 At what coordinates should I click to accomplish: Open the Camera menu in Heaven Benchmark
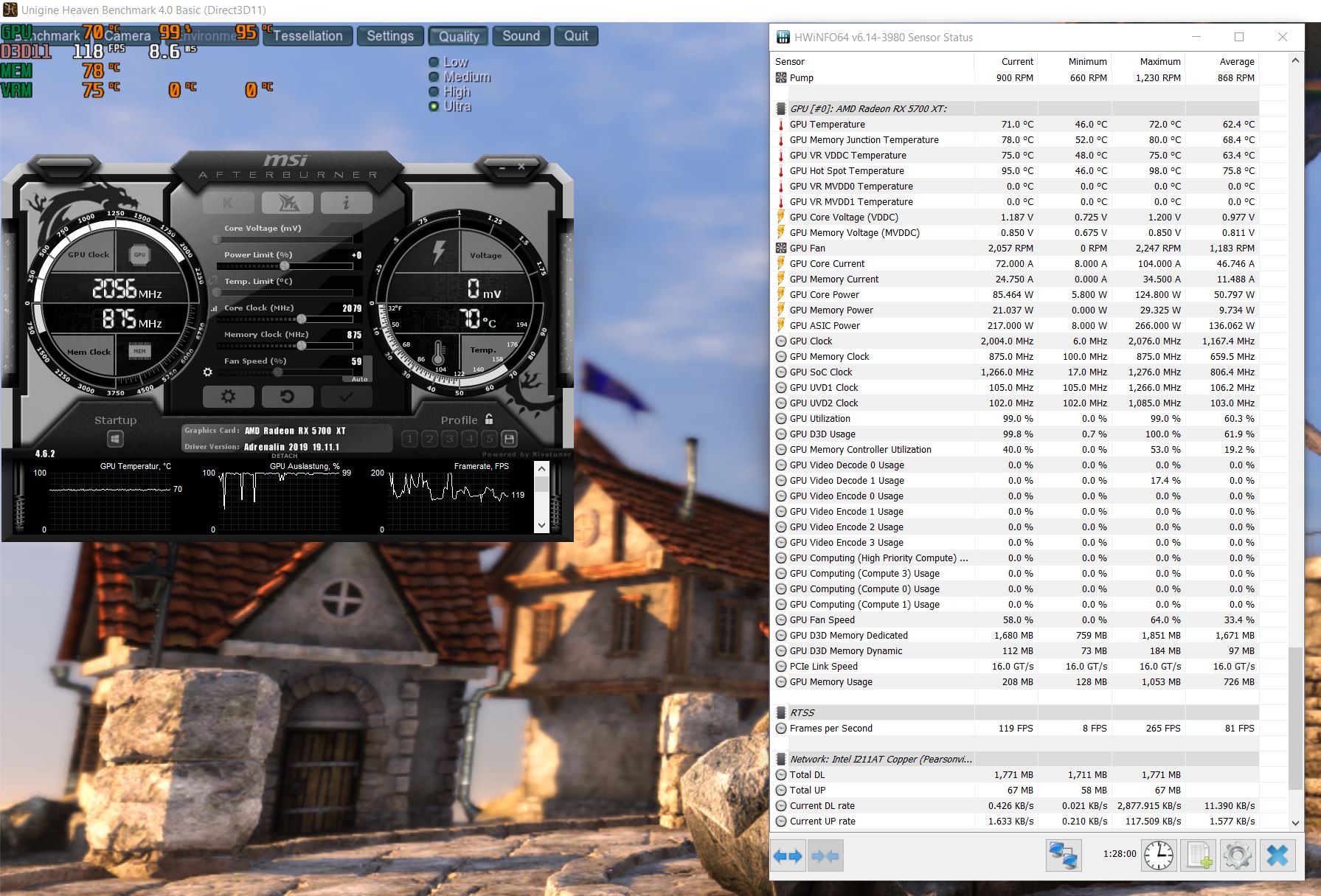(127, 35)
